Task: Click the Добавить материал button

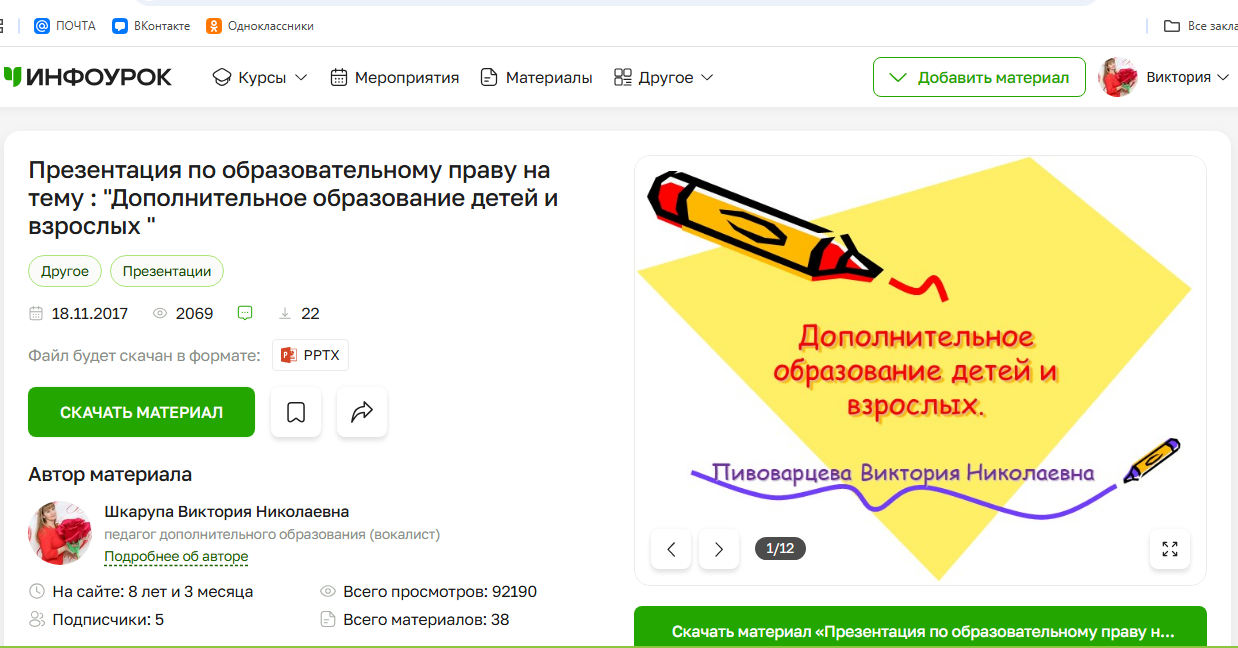Action: pyautogui.click(x=979, y=77)
